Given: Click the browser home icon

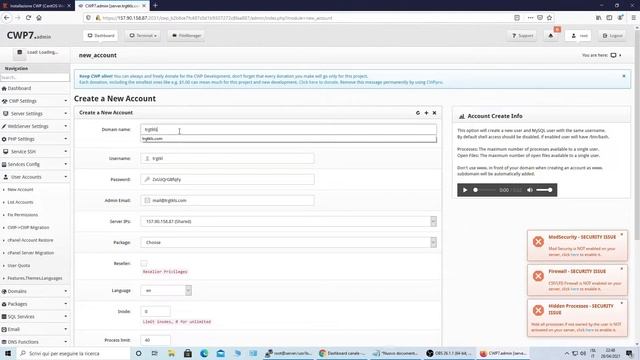Looking at the screenshot, I should [x=39, y=18].
